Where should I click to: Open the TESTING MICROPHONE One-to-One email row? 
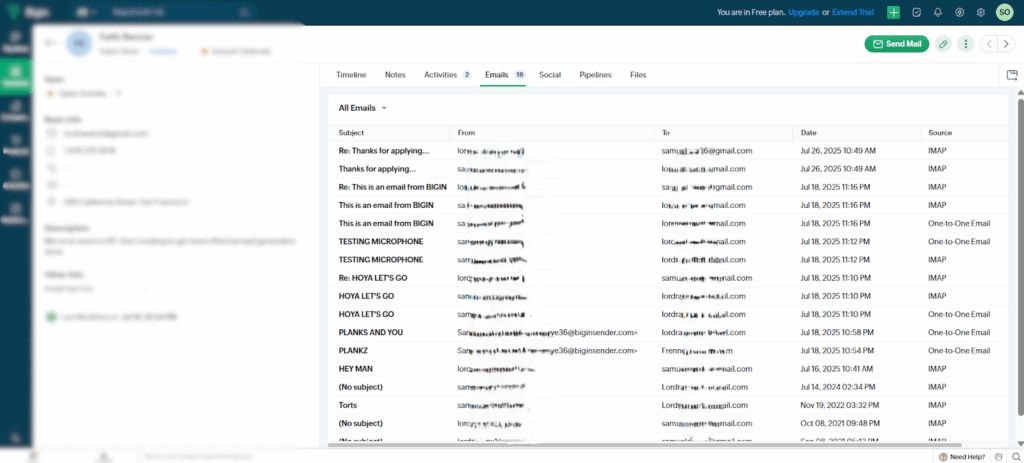381,241
